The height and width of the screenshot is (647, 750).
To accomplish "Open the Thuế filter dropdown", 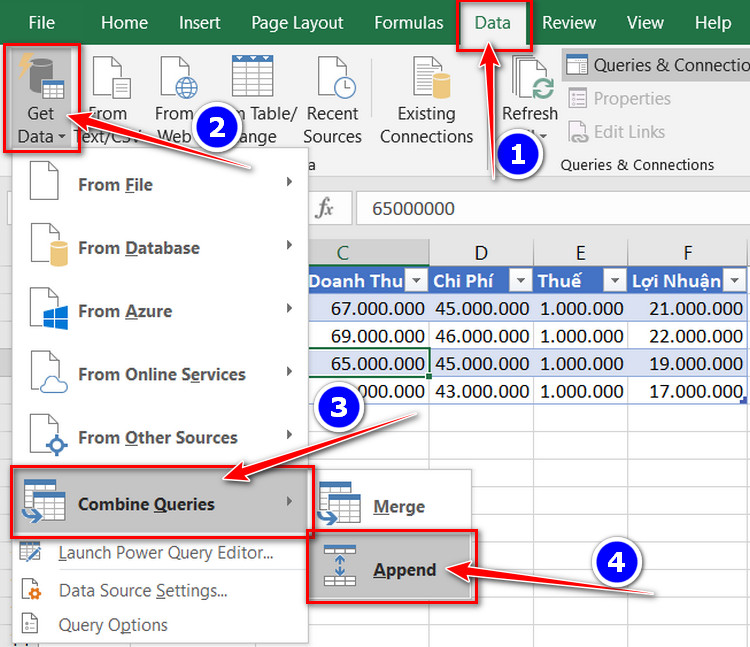I will [615, 280].
